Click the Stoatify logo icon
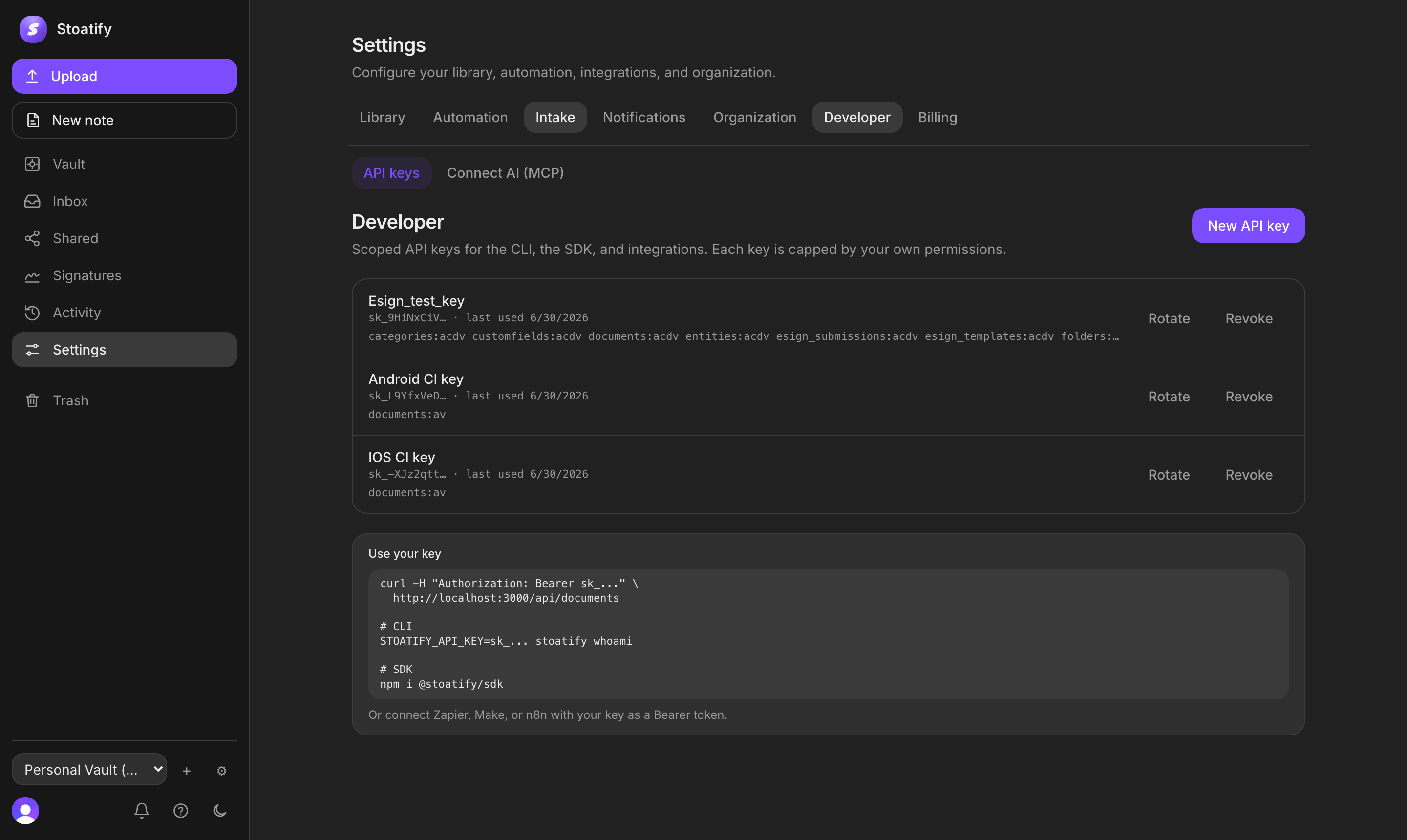This screenshot has width=1407, height=840. (33, 29)
